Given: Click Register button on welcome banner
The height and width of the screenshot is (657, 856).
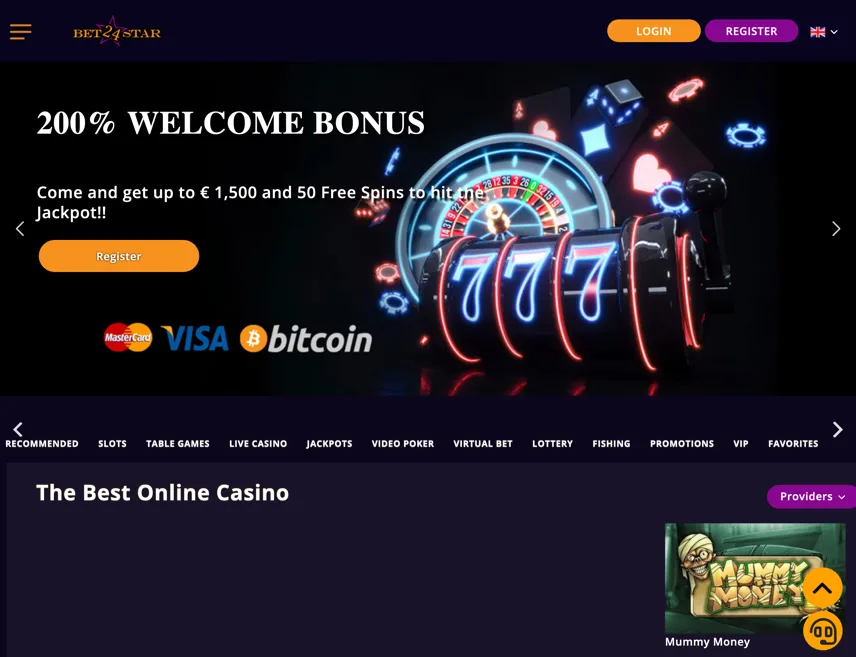Looking at the screenshot, I should coord(119,256).
